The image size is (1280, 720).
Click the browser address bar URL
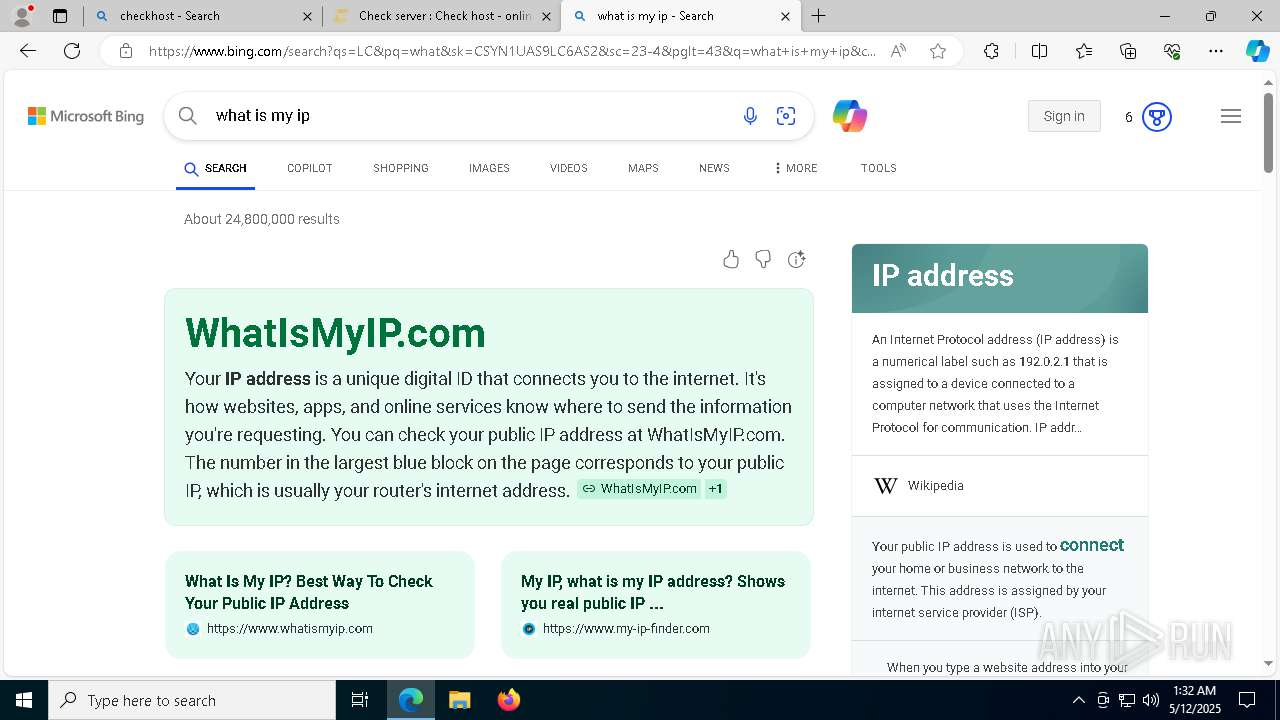[x=512, y=51]
